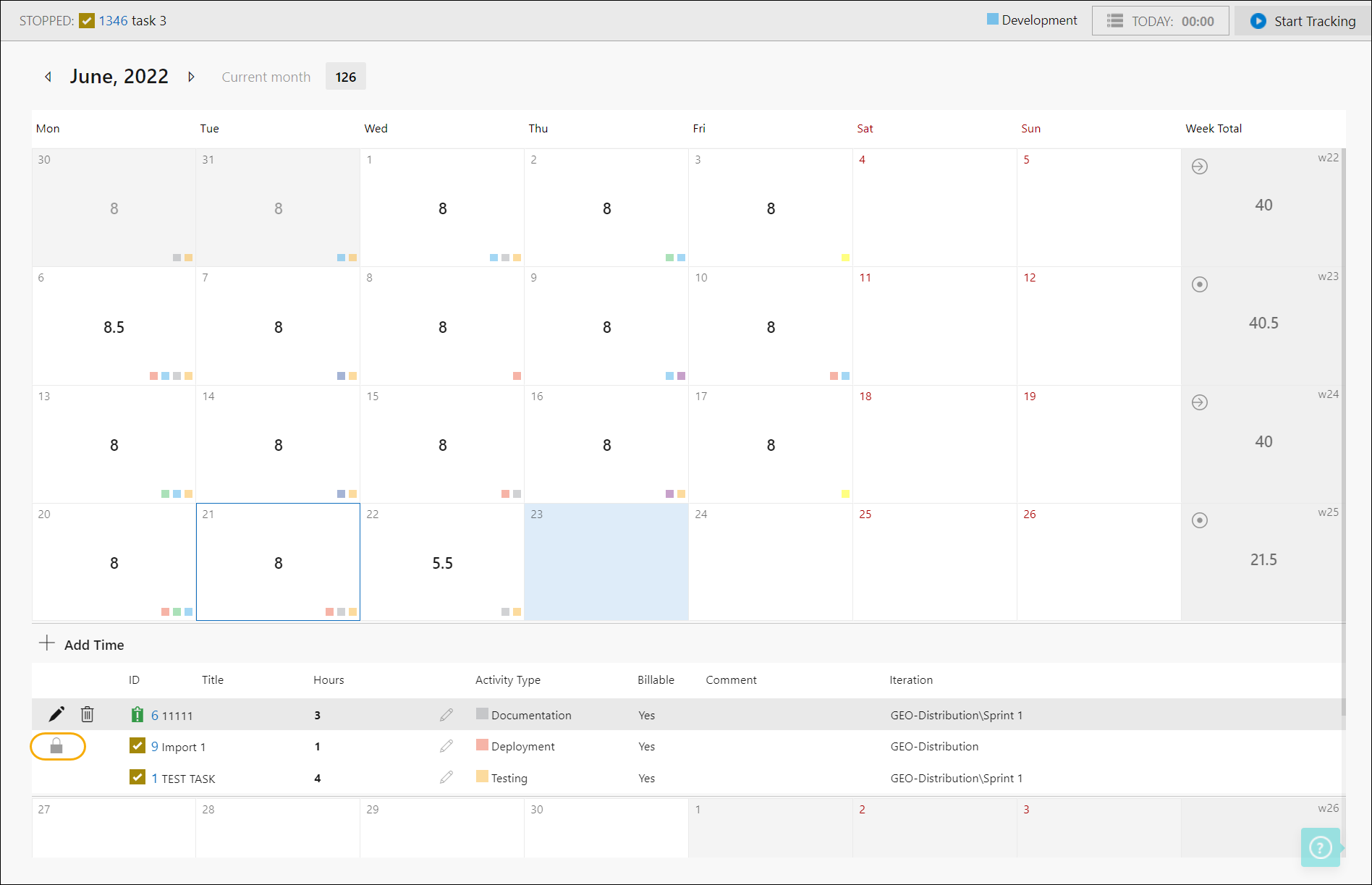Viewport: 1372px width, 885px height.
Task: Edit hours pencil for 11111 row
Action: coord(446,714)
